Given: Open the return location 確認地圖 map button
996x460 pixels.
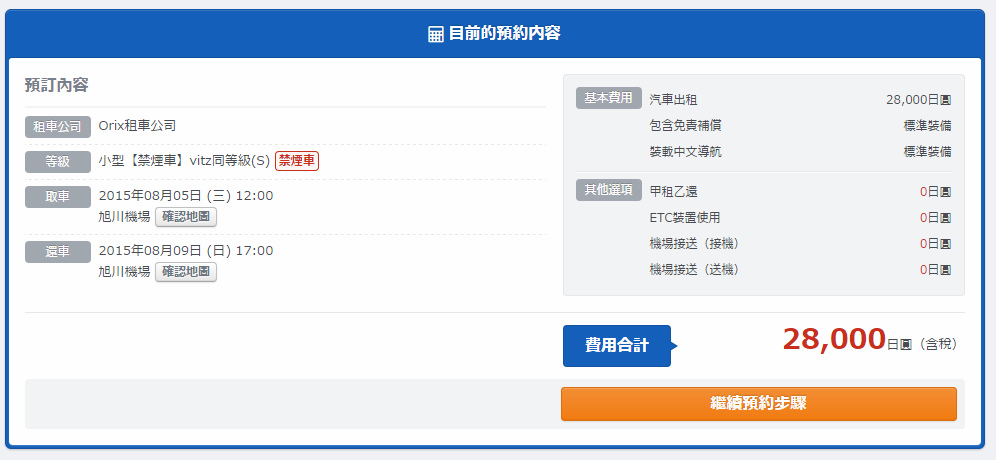Looking at the screenshot, I should pyautogui.click(x=185, y=272).
